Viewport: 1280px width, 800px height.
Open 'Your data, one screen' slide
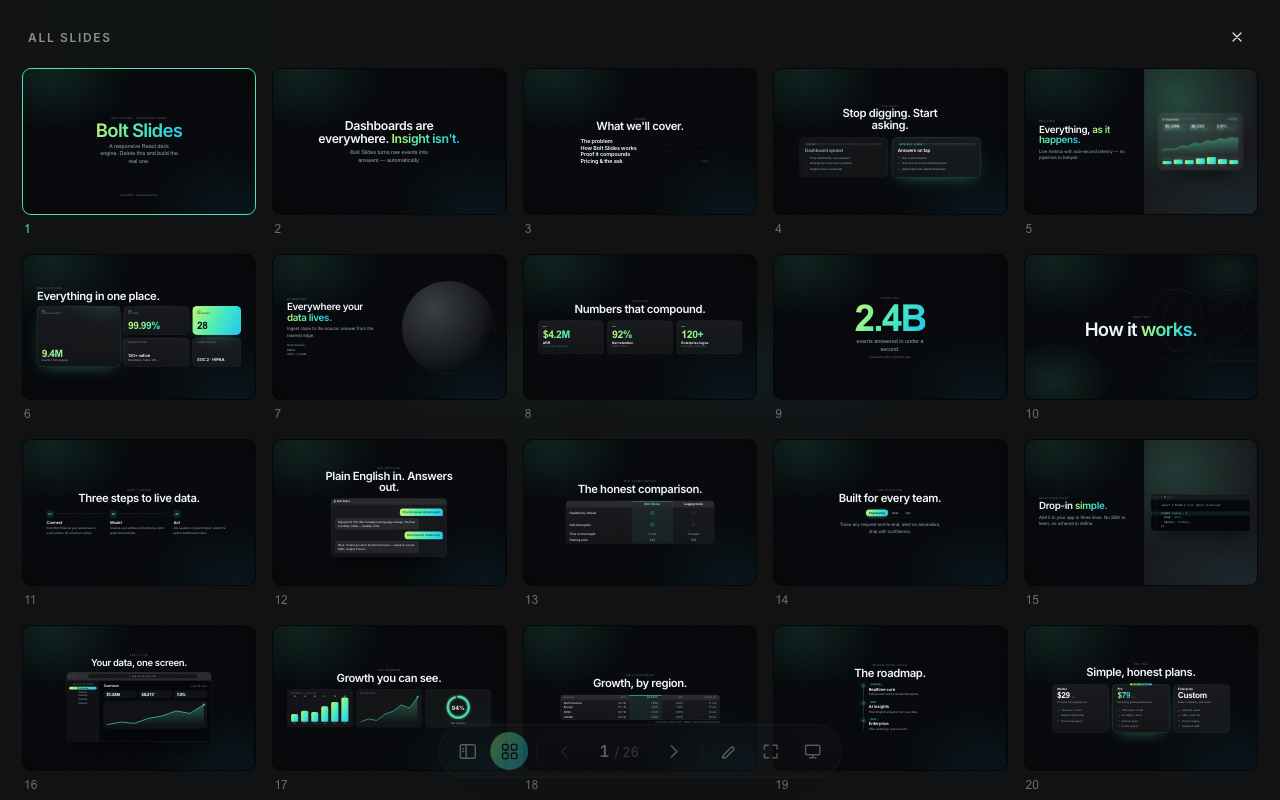click(139, 698)
